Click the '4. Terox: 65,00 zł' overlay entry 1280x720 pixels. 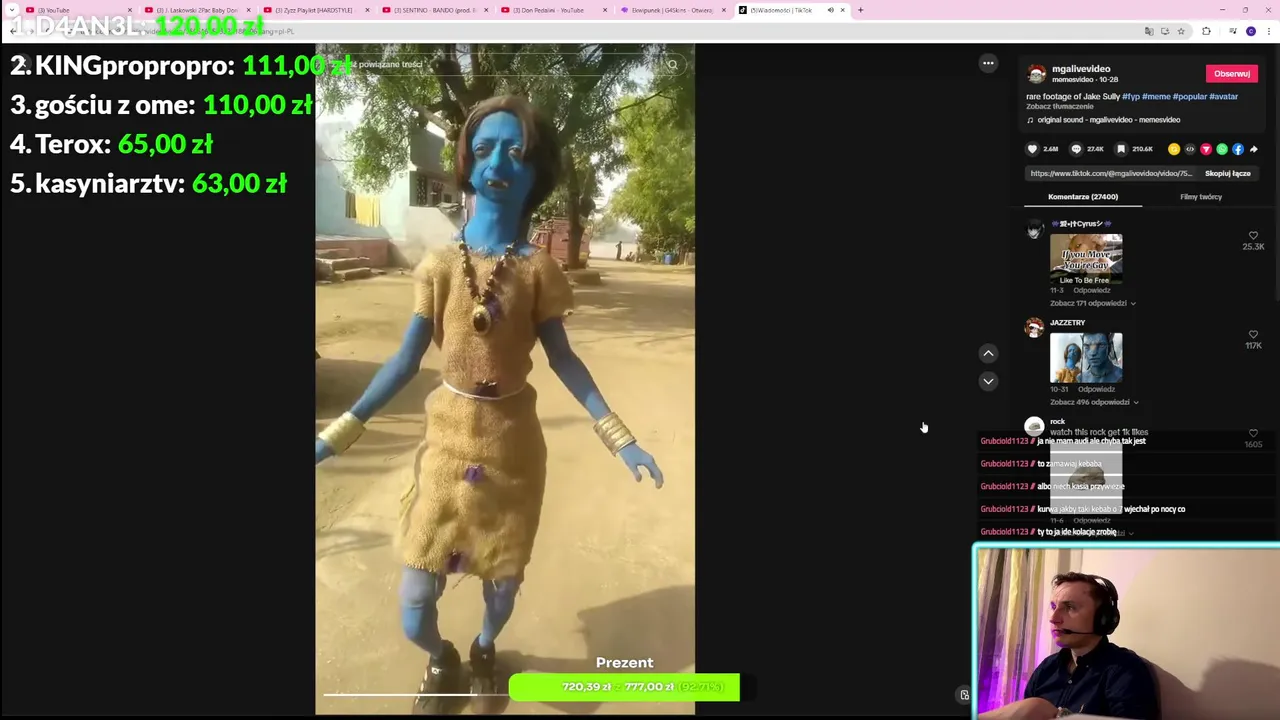click(x=111, y=144)
